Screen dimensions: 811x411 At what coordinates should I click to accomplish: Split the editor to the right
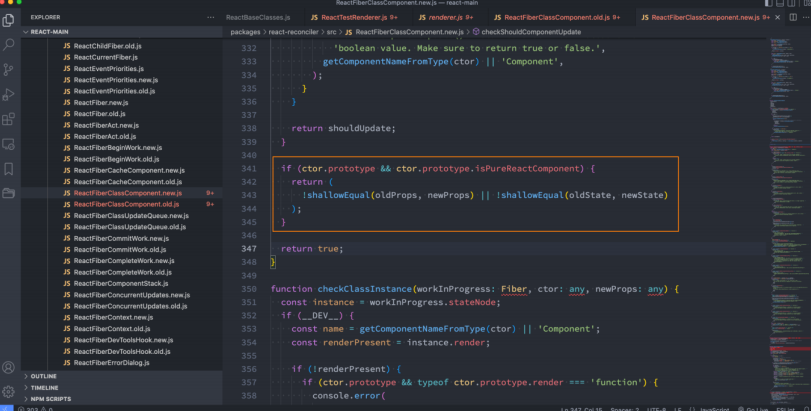tap(793, 17)
